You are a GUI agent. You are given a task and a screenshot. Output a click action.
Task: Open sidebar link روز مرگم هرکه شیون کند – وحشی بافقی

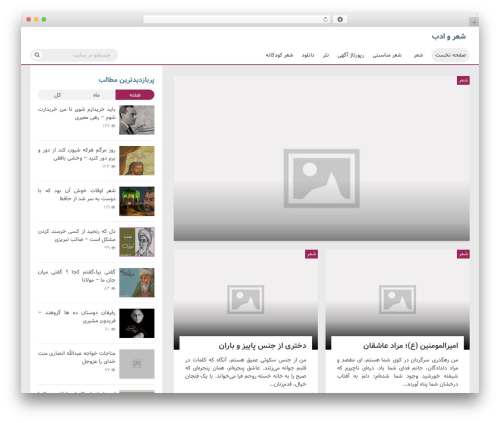click(x=77, y=154)
